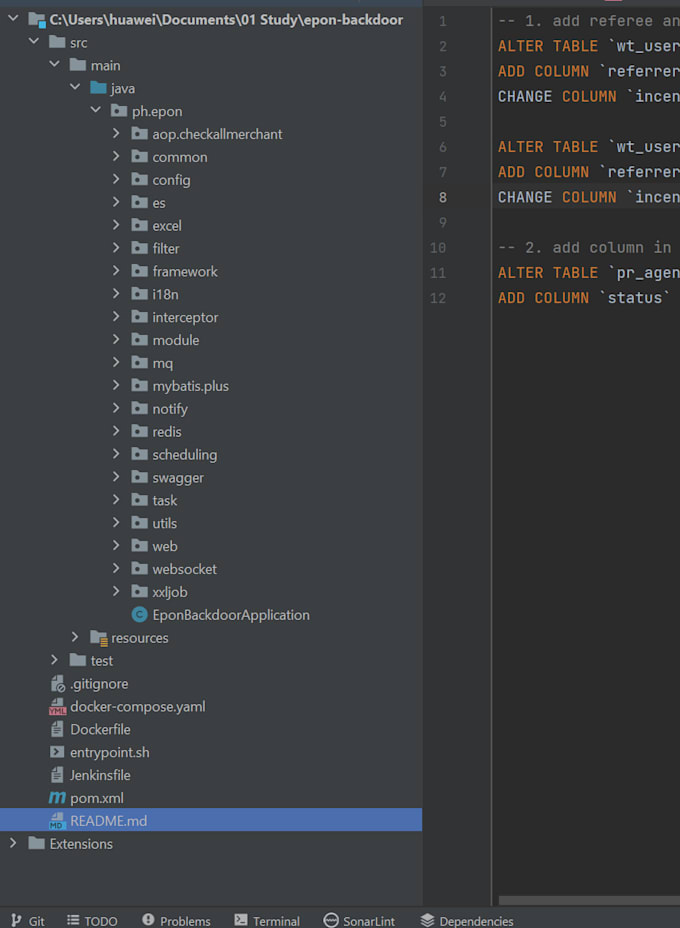Click the mq package folder icon
This screenshot has height=928, width=680.
[139, 362]
